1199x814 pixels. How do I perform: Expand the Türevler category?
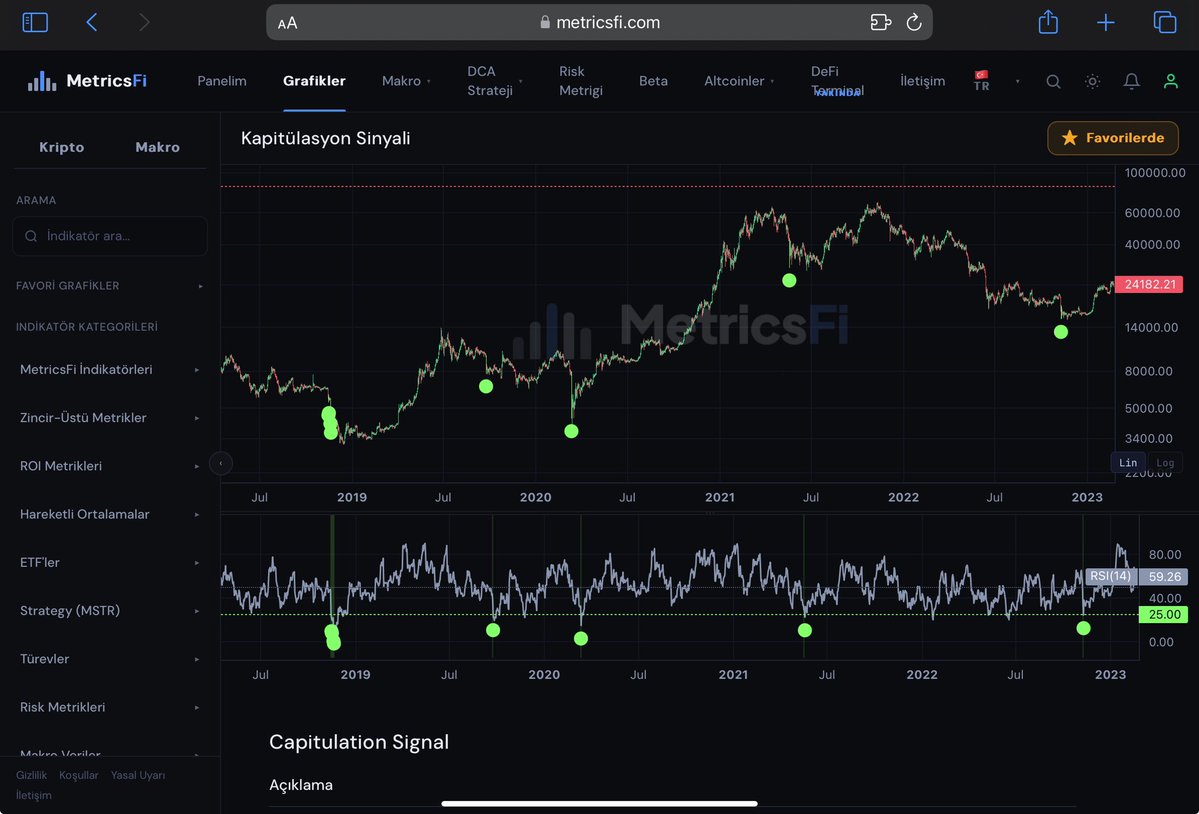(x=109, y=658)
